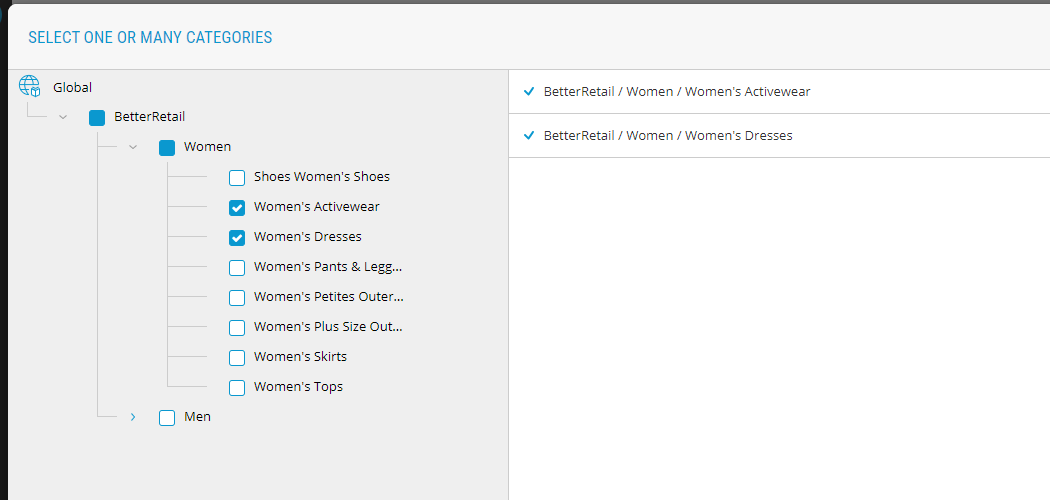
Task: Uncheck the Women's Activewear checkbox
Action: pos(237,208)
